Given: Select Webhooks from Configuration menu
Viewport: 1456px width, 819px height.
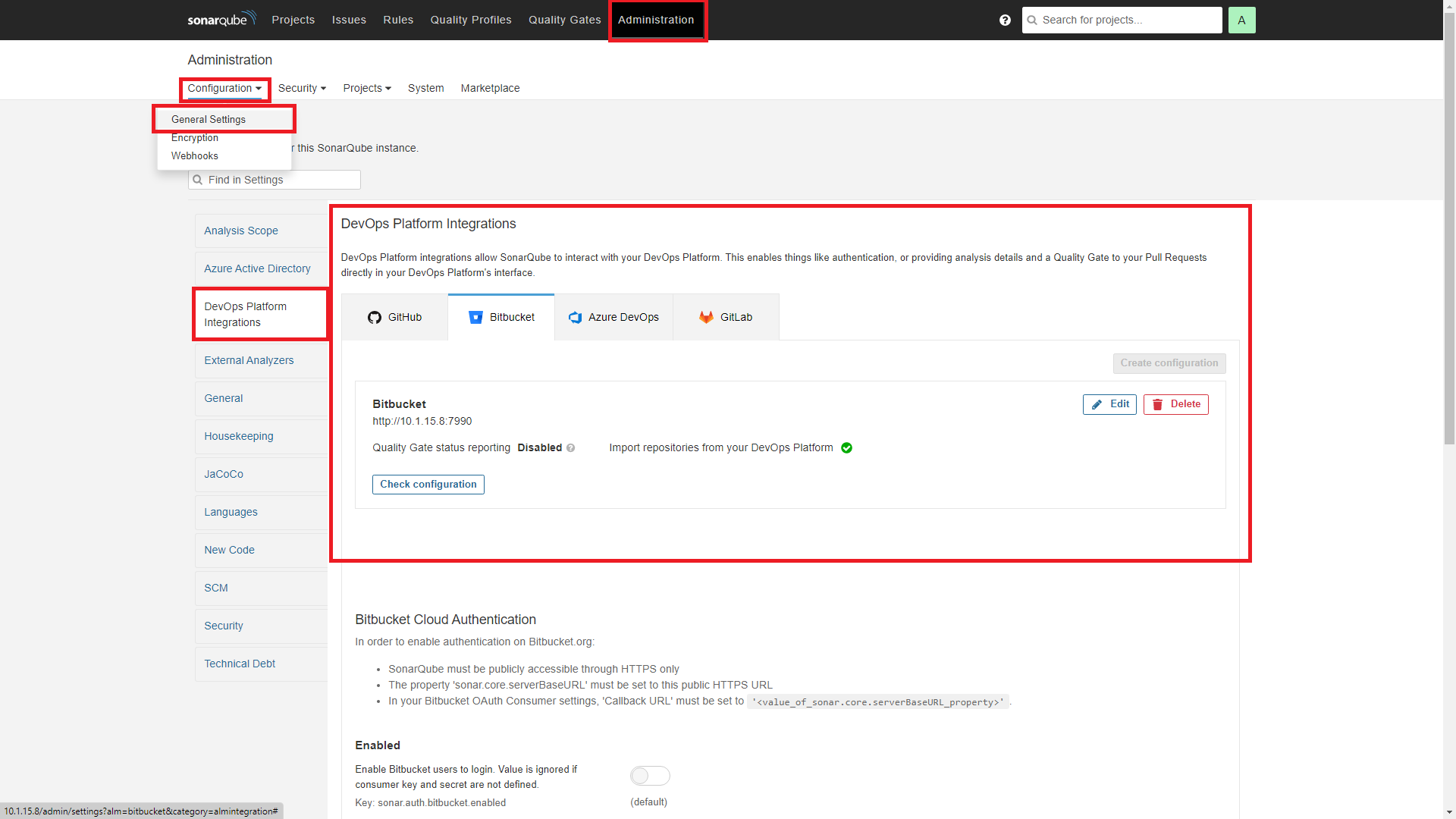Looking at the screenshot, I should pos(224,156).
